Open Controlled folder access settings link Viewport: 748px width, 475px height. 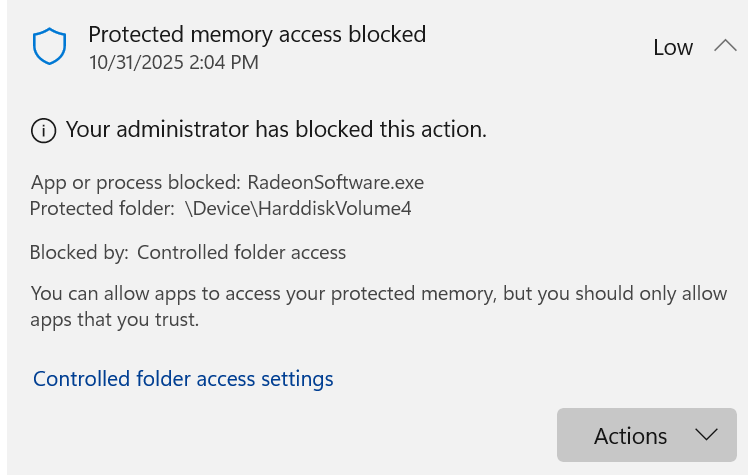pyautogui.click(x=183, y=379)
